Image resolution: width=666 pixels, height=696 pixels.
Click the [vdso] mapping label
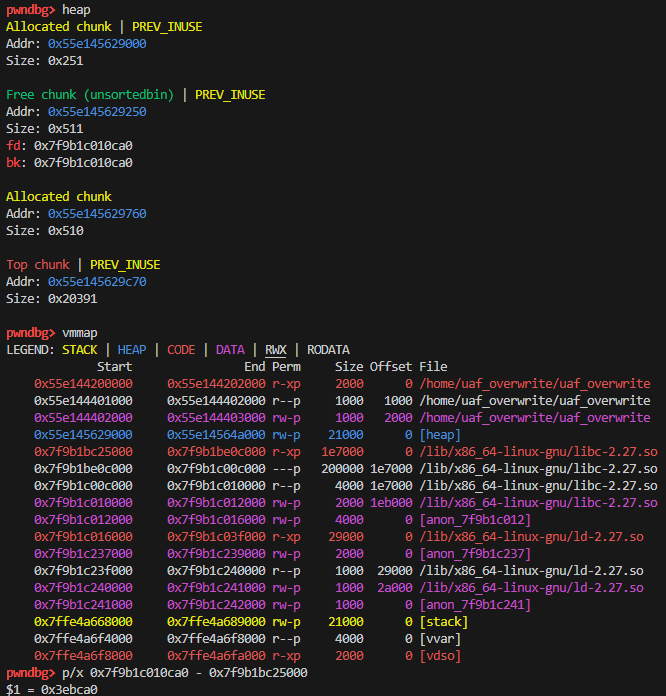click(x=440, y=656)
